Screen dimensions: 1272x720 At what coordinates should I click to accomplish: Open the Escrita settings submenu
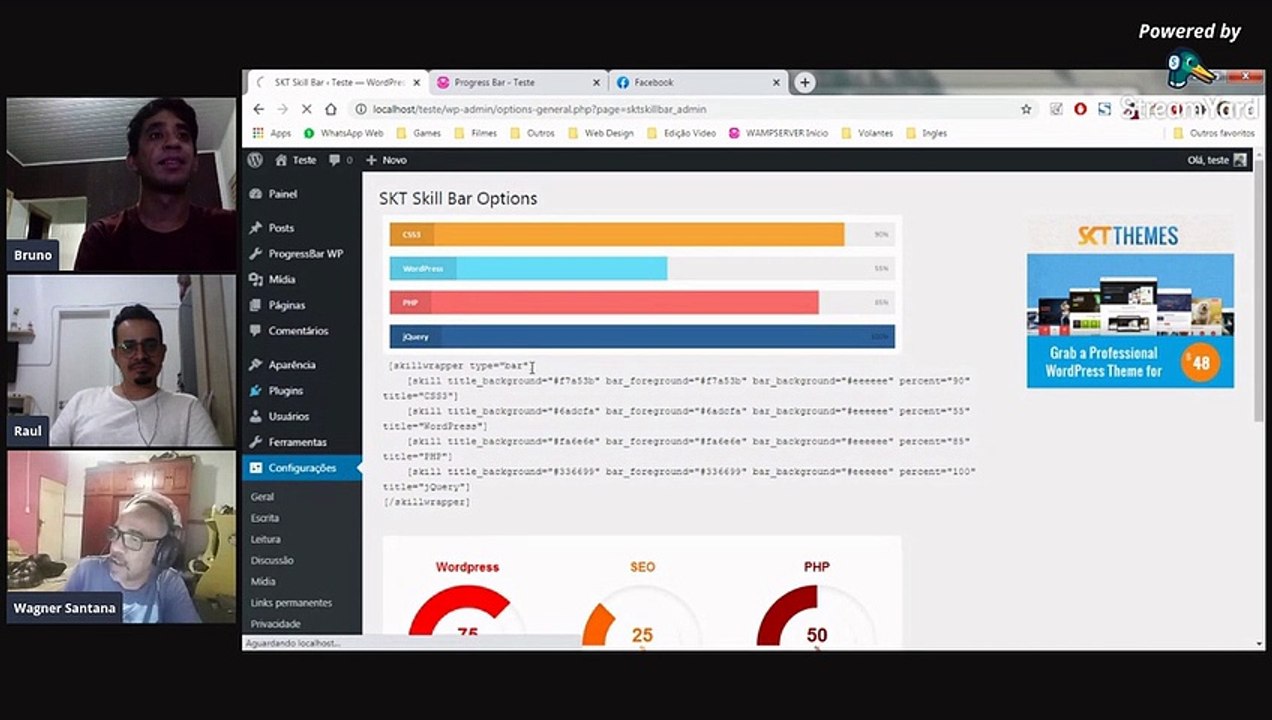coord(265,518)
